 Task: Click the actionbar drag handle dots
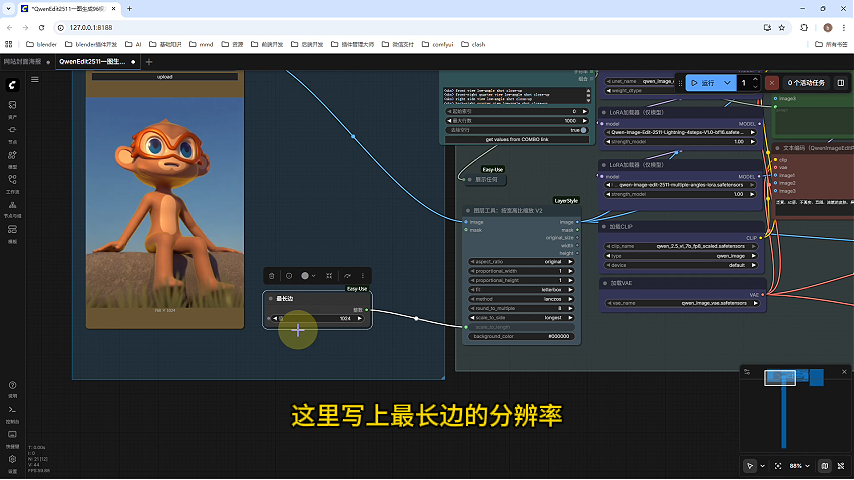tap(680, 83)
